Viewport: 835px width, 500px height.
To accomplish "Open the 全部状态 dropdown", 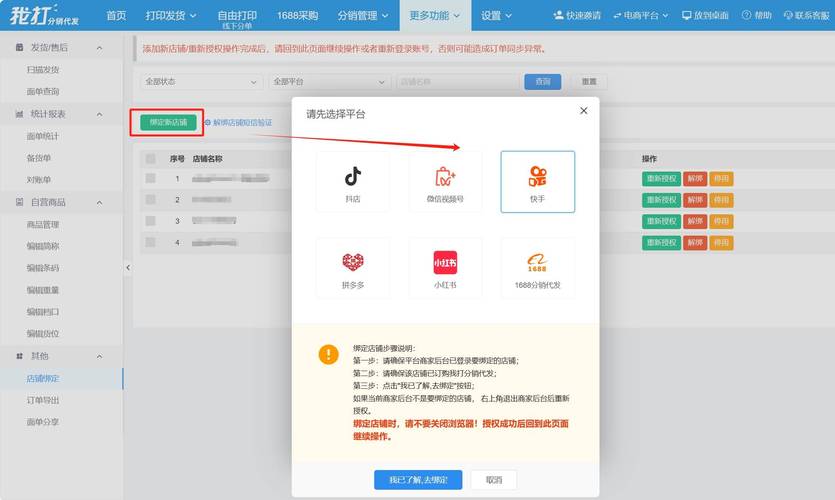I will (x=201, y=81).
